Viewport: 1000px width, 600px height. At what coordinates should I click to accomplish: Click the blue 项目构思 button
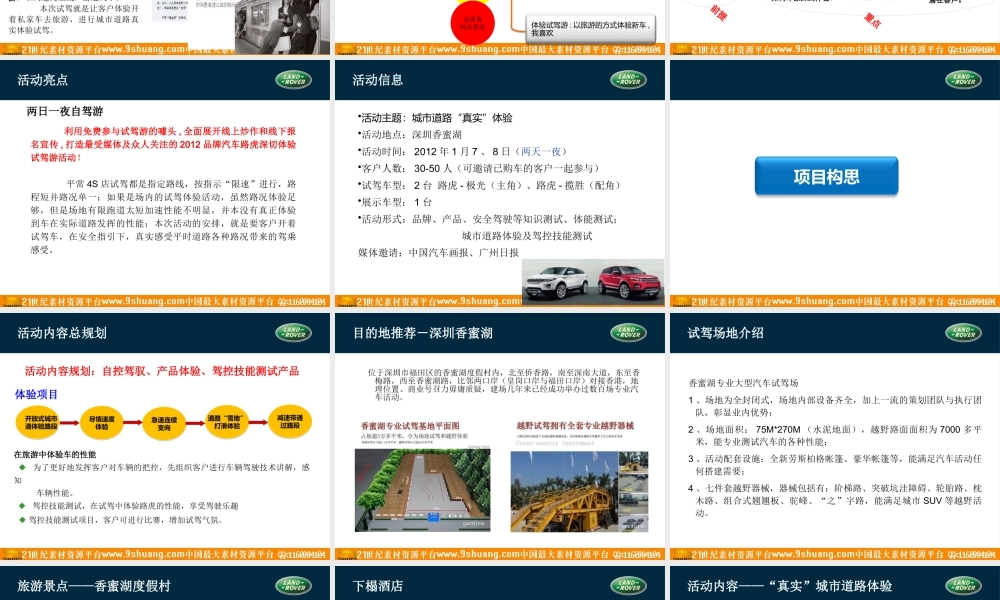(x=827, y=176)
